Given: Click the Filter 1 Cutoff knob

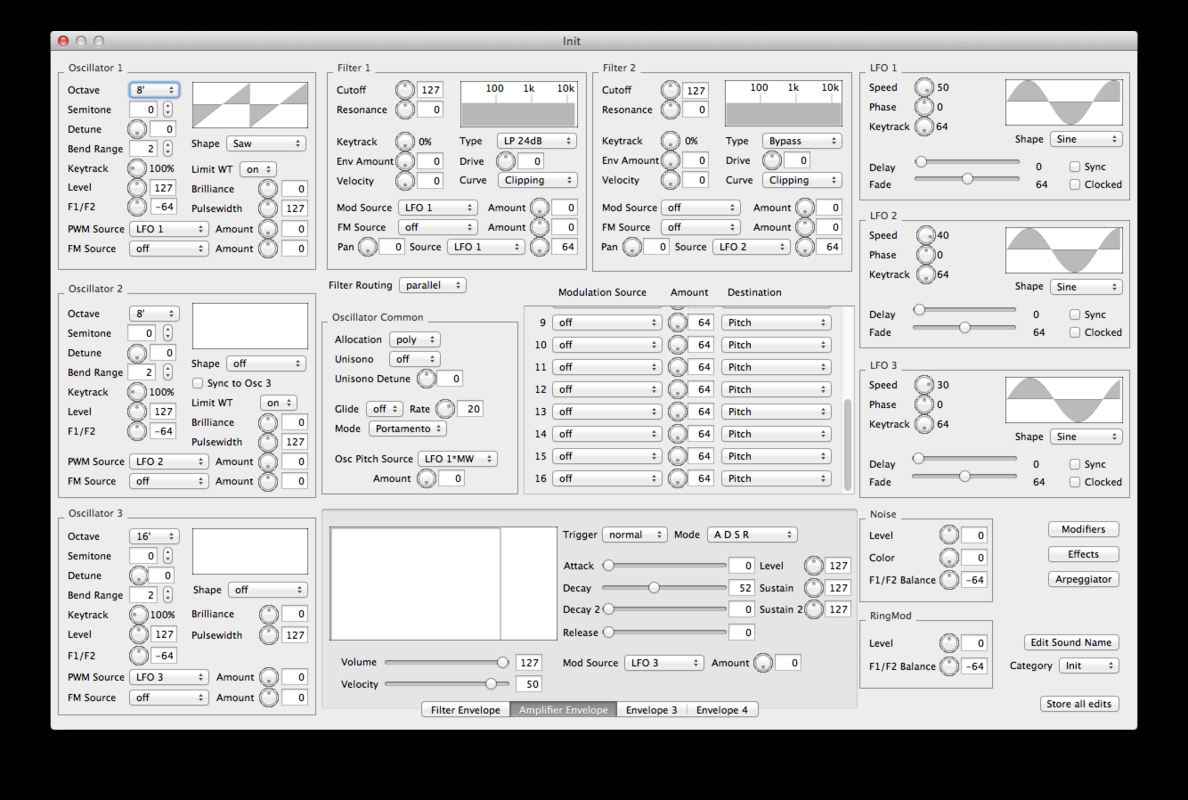Looking at the screenshot, I should pos(405,90).
